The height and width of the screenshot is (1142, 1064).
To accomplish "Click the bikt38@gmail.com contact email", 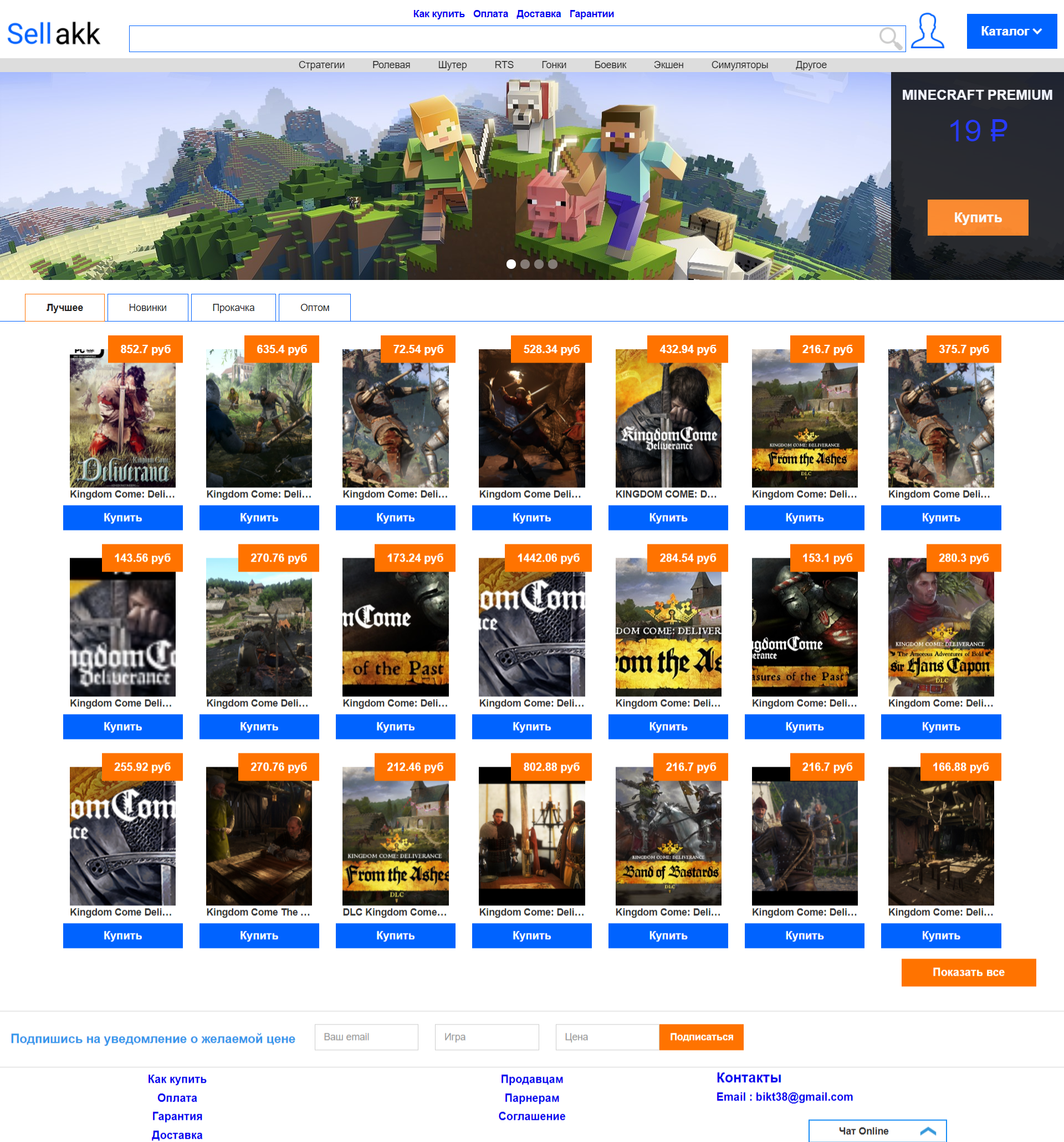I will [804, 1097].
